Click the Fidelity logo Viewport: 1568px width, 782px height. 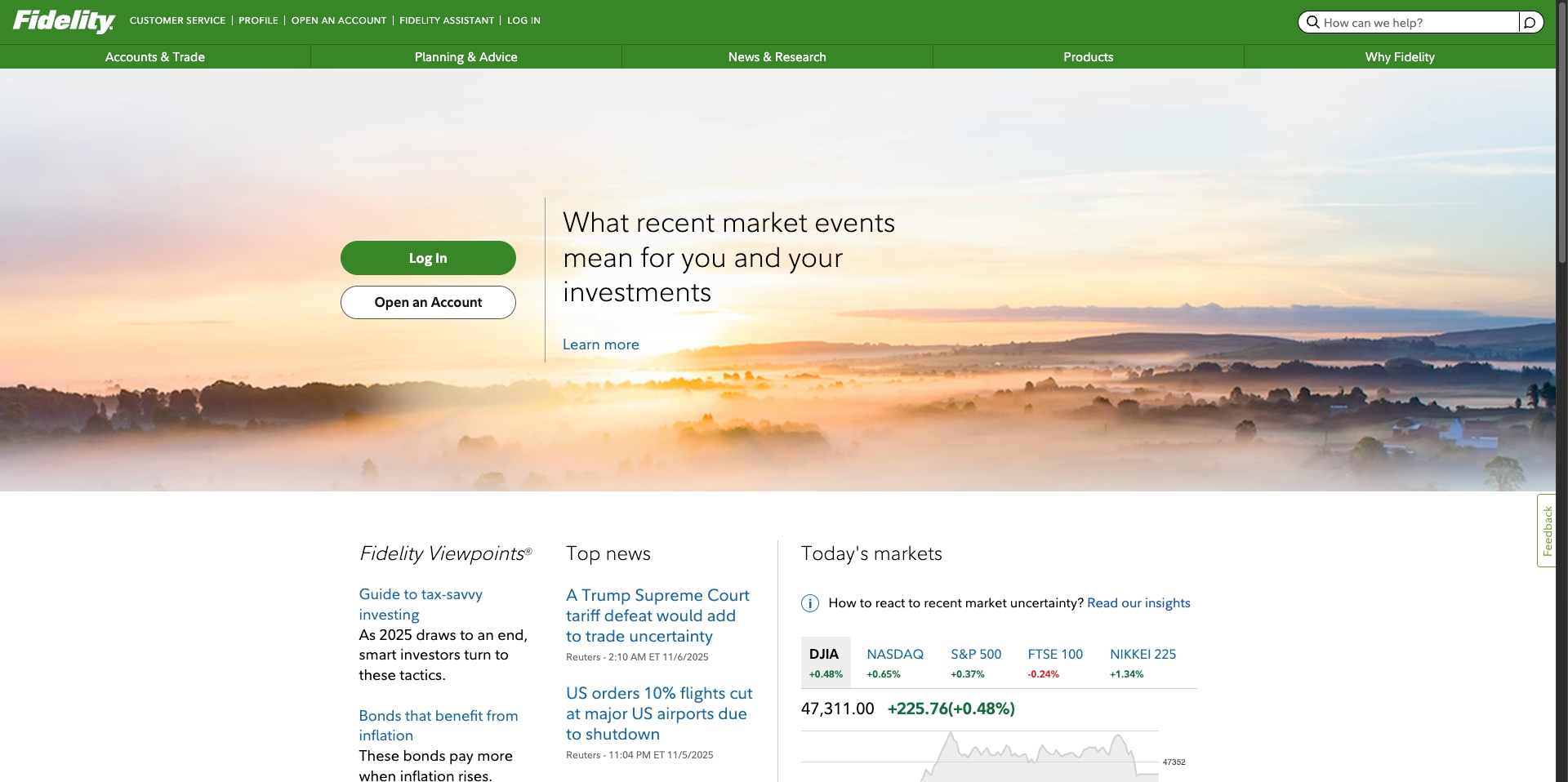(x=64, y=20)
